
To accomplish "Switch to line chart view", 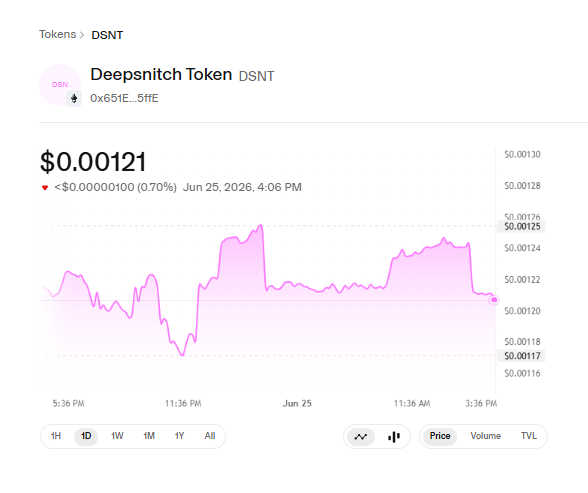I will (x=361, y=437).
